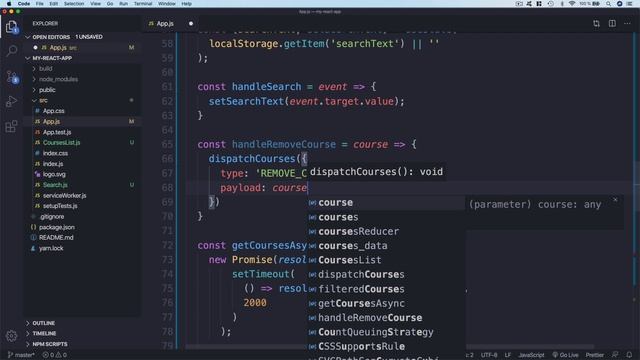This screenshot has width=640, height=360.
Task: Open the Edit menu
Action: click(x=53, y=4)
